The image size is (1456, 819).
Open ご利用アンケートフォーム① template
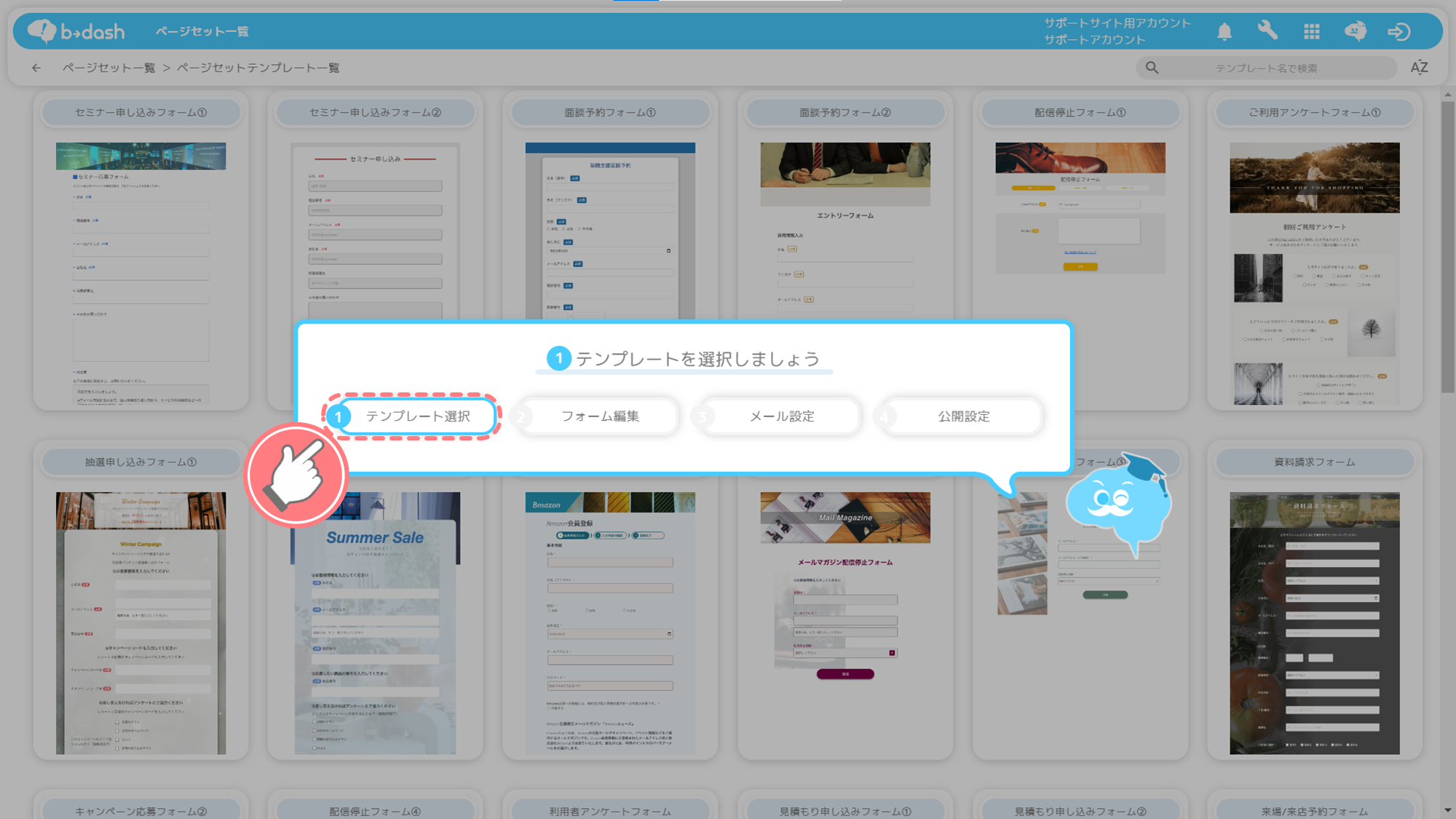[x=1315, y=250]
